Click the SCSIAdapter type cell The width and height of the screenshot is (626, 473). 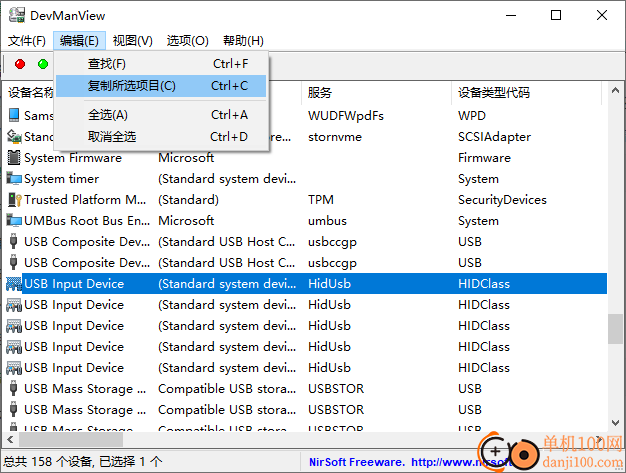pos(494,137)
